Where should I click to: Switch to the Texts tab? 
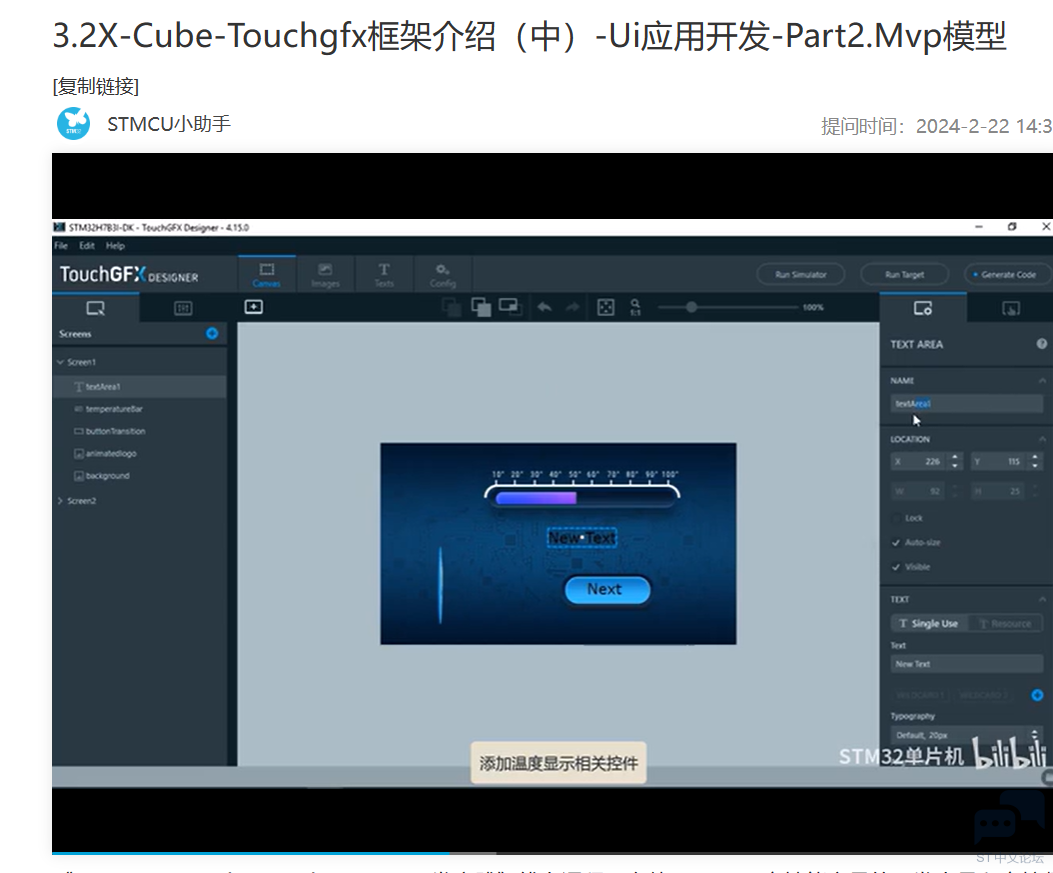pyautogui.click(x=384, y=275)
